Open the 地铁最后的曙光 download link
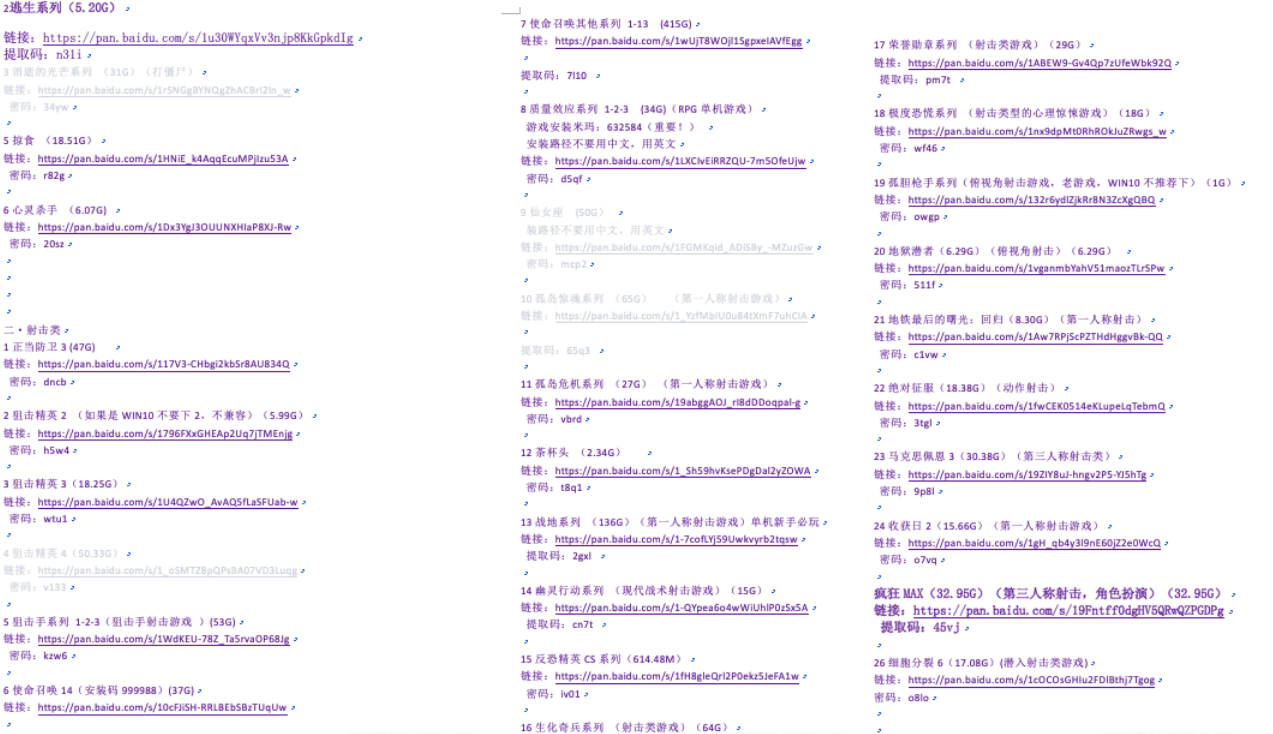The width and height of the screenshot is (1273, 734). pos(1035,337)
